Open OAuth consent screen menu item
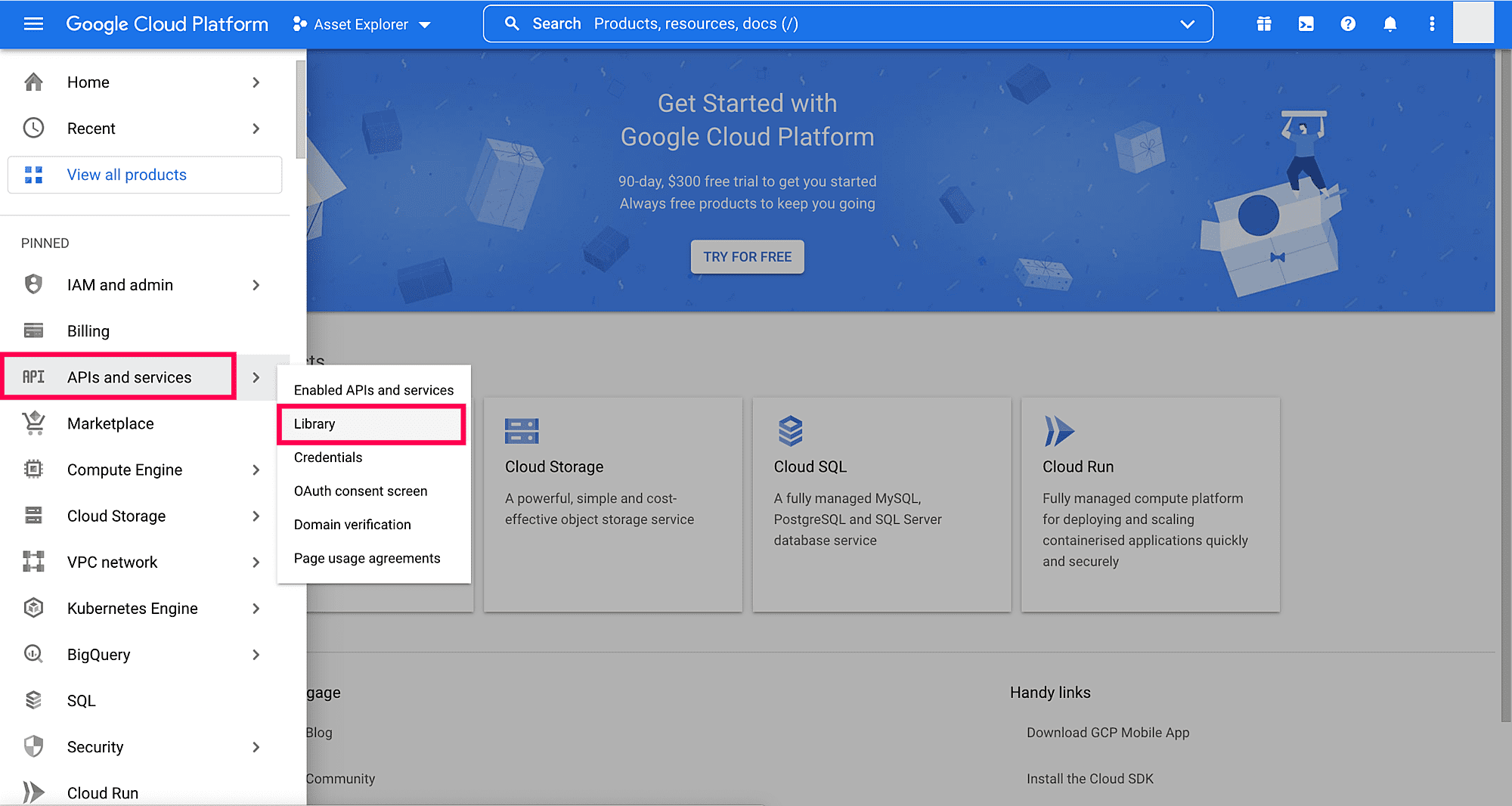This screenshot has height=806, width=1512. click(x=361, y=491)
